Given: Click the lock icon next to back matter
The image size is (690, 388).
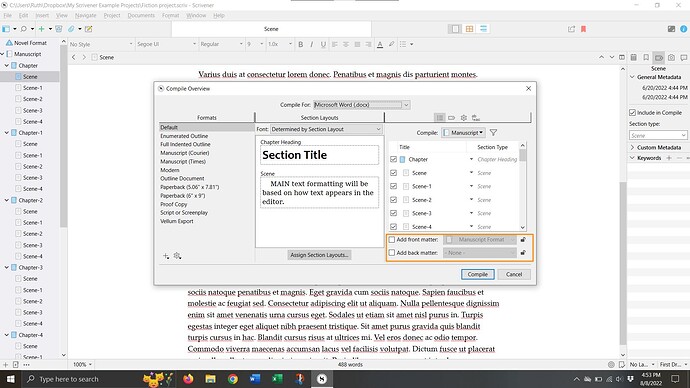Looking at the screenshot, I should click(523, 253).
